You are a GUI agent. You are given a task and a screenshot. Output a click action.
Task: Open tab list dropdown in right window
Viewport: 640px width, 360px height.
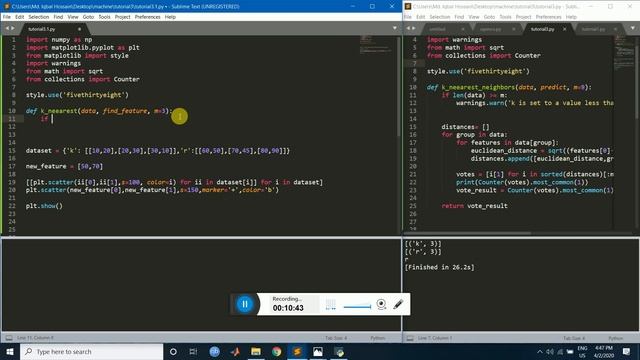pyautogui.click(x=633, y=28)
